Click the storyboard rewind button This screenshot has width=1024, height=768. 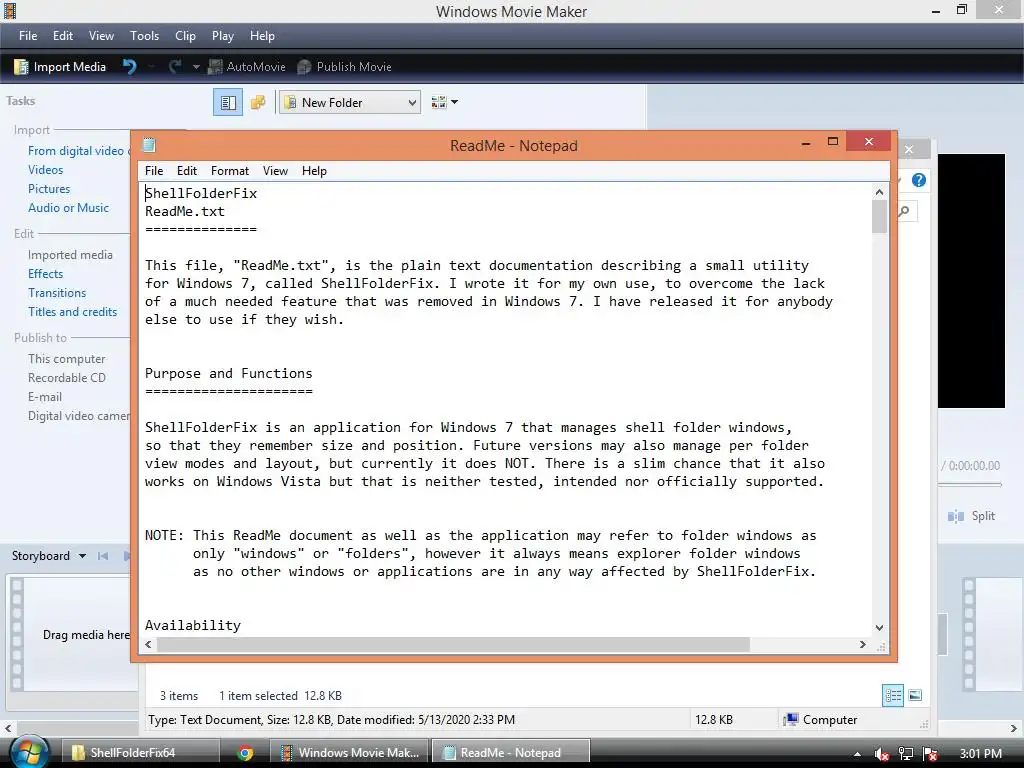tap(103, 556)
